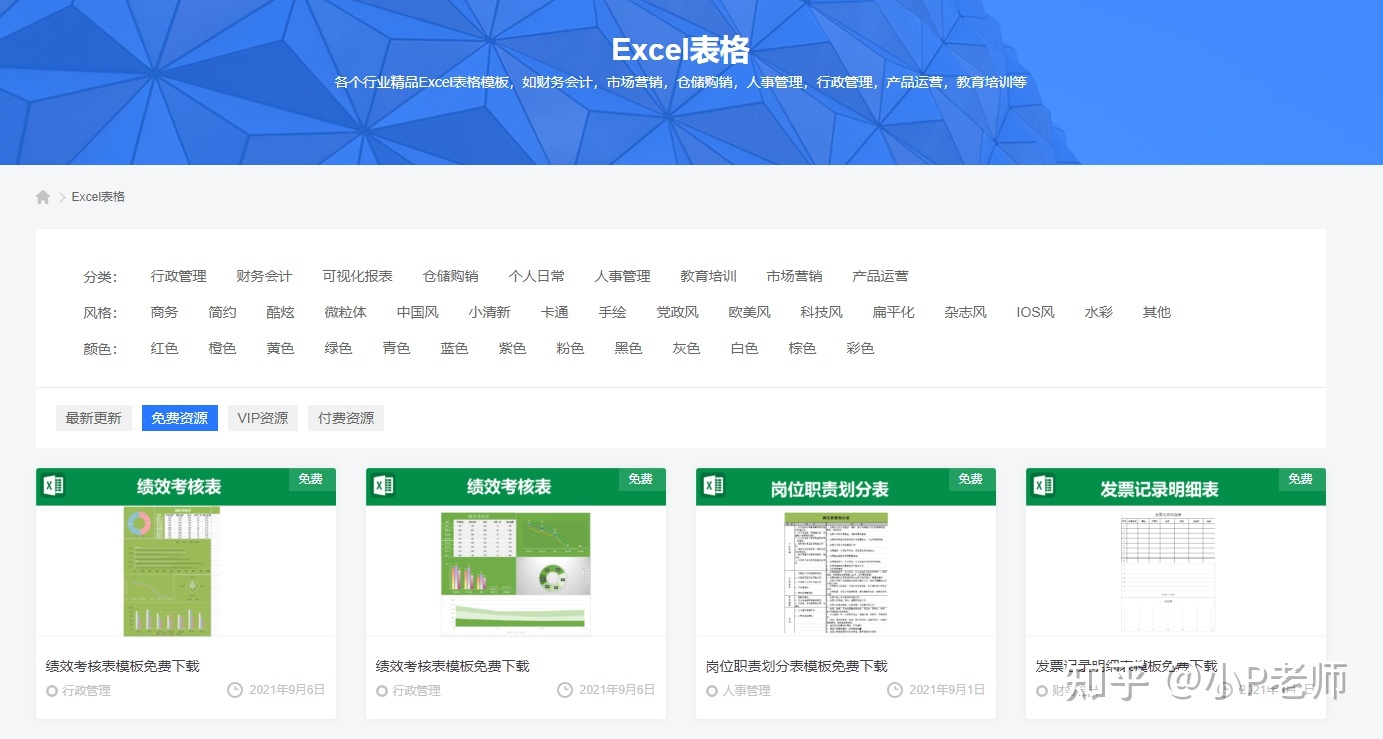The height and width of the screenshot is (739, 1383).
Task: Pick 青色 color filter
Action: pyautogui.click(x=397, y=348)
